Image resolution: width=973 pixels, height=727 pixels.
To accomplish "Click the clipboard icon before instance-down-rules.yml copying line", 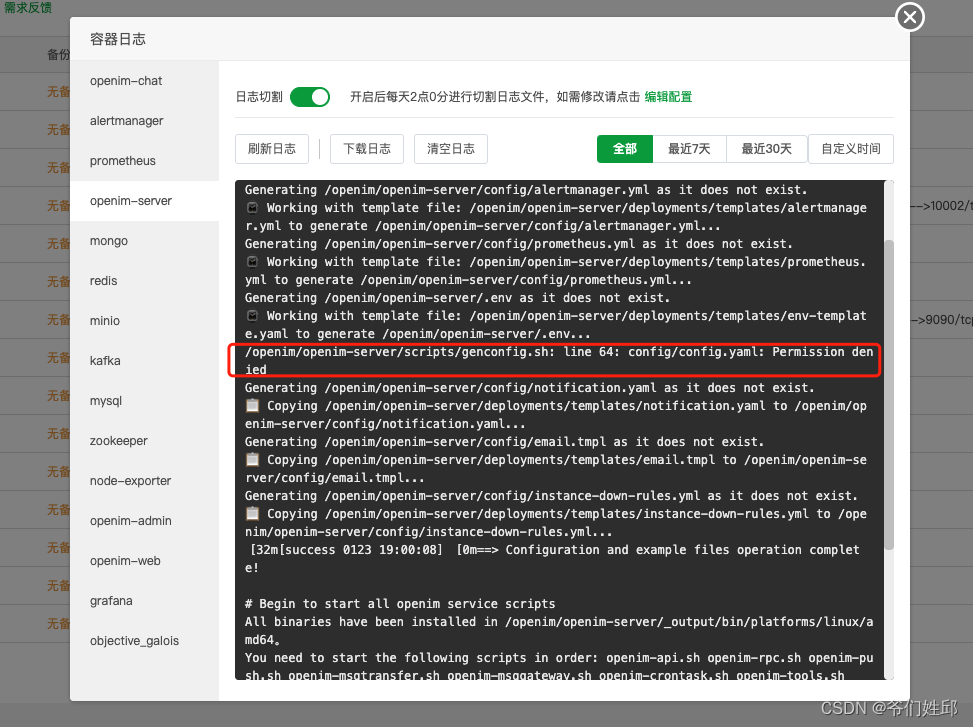I will [x=252, y=514].
